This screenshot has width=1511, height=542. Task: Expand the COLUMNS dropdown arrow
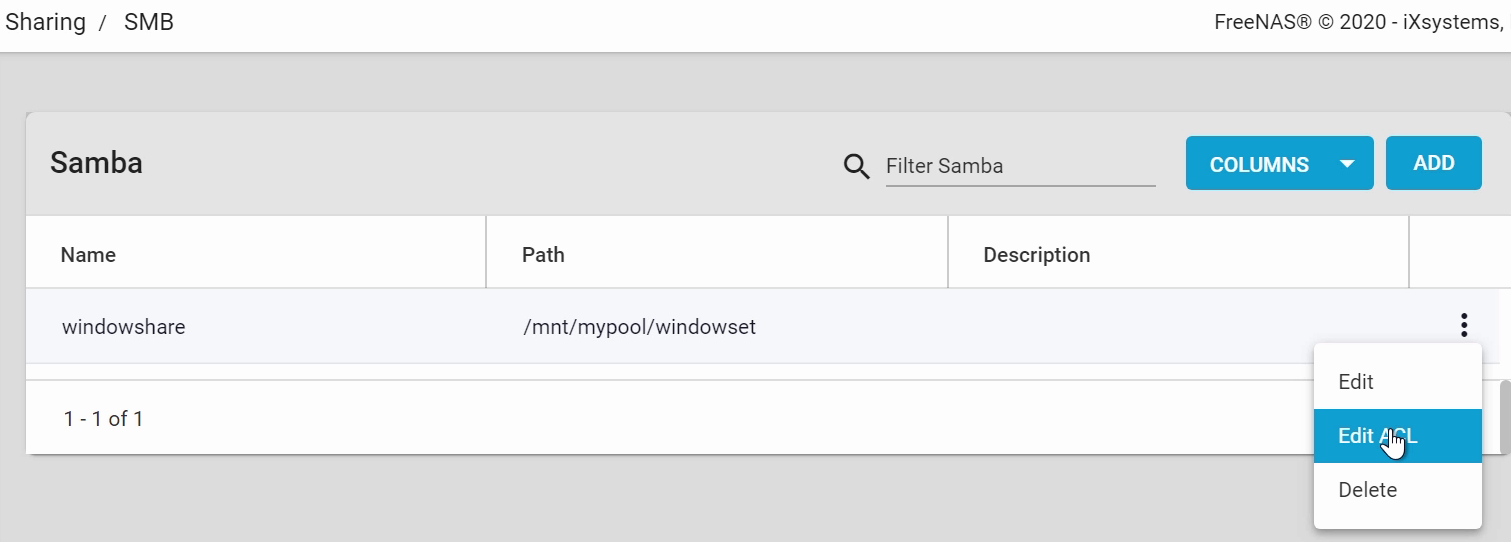[1347, 164]
